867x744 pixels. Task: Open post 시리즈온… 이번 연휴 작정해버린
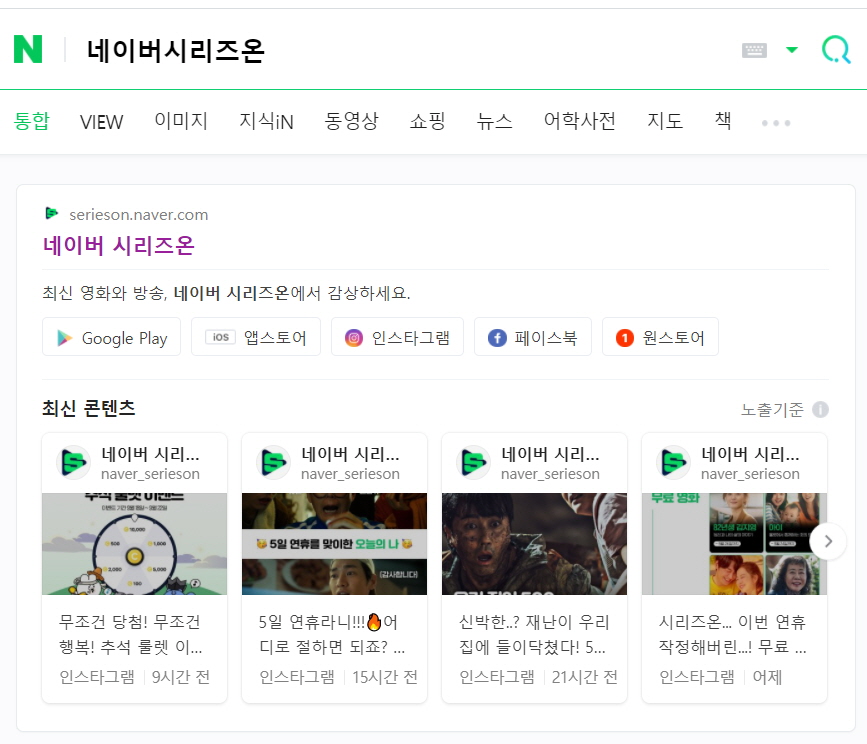733,634
